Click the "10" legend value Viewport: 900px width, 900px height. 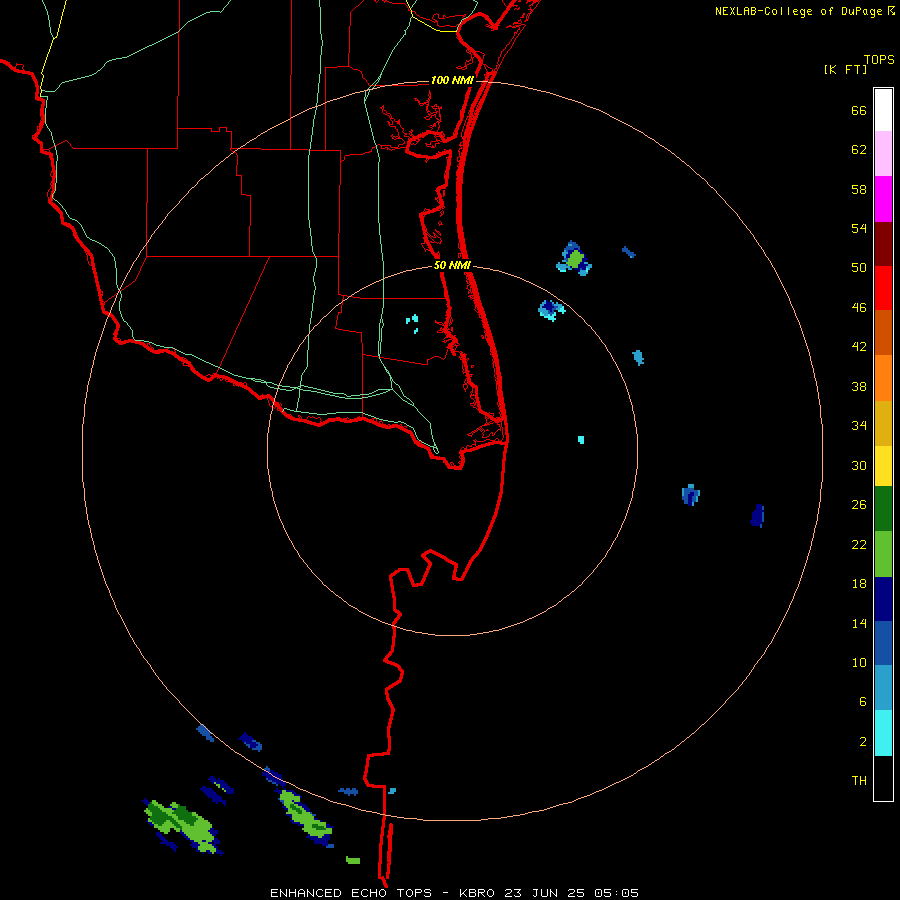pyautogui.click(x=859, y=662)
